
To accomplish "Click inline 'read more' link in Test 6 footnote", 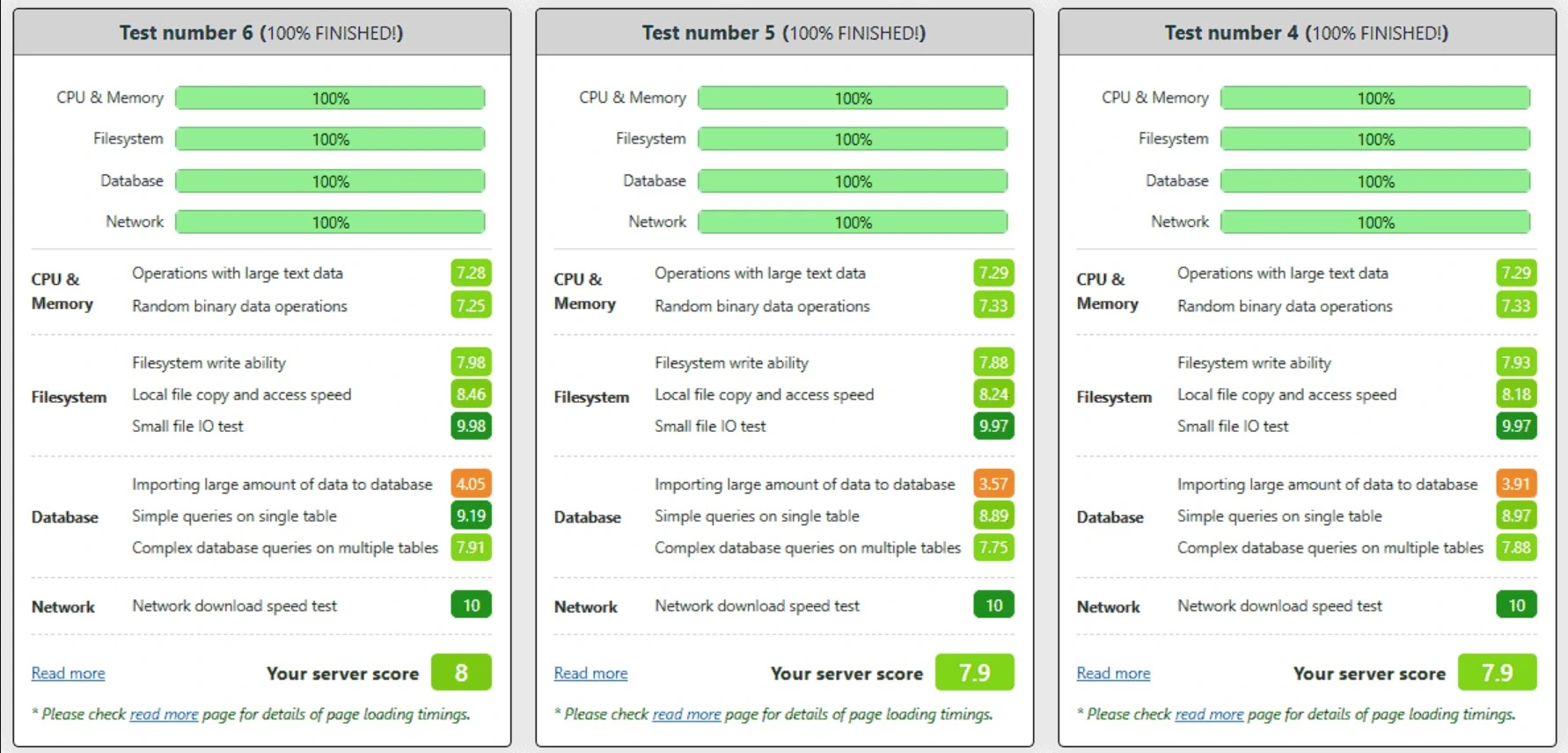I will point(164,714).
